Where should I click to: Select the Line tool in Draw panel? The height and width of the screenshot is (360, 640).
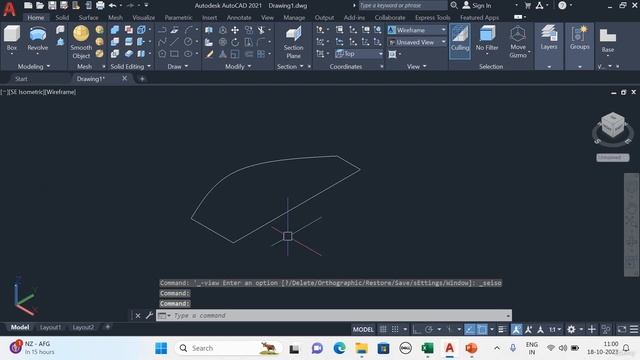(x=175, y=42)
